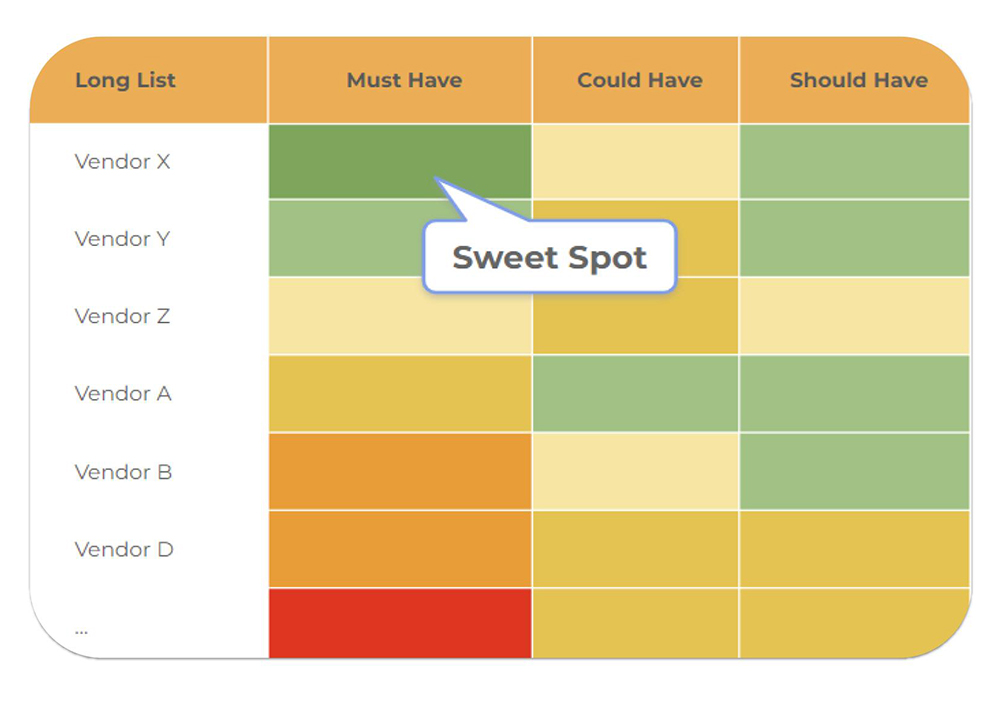
Task: Select the Should Have column header
Action: pyautogui.click(x=858, y=81)
